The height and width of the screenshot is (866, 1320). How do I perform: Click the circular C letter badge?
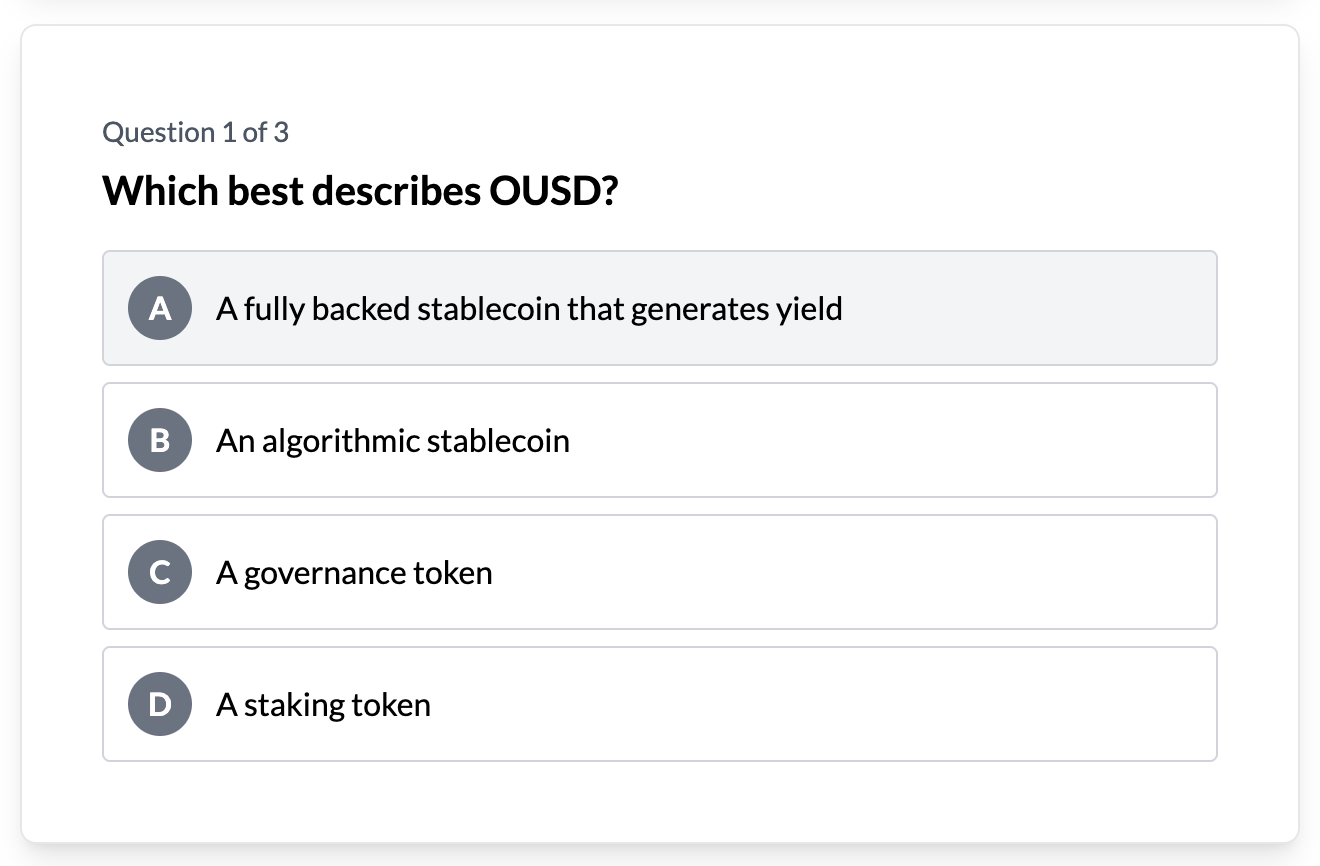pos(160,572)
